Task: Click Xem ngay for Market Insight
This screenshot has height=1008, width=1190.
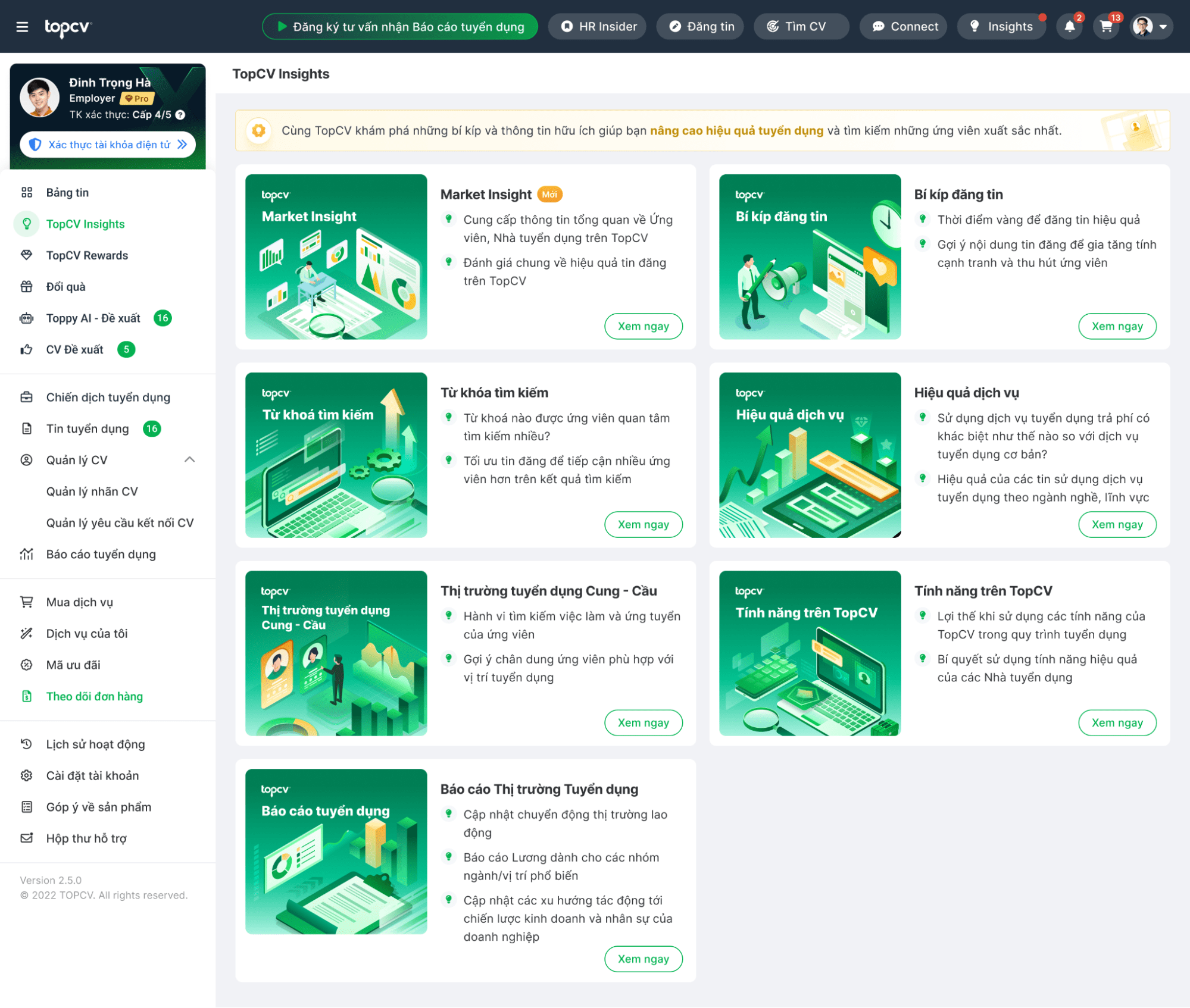Action: point(644,326)
